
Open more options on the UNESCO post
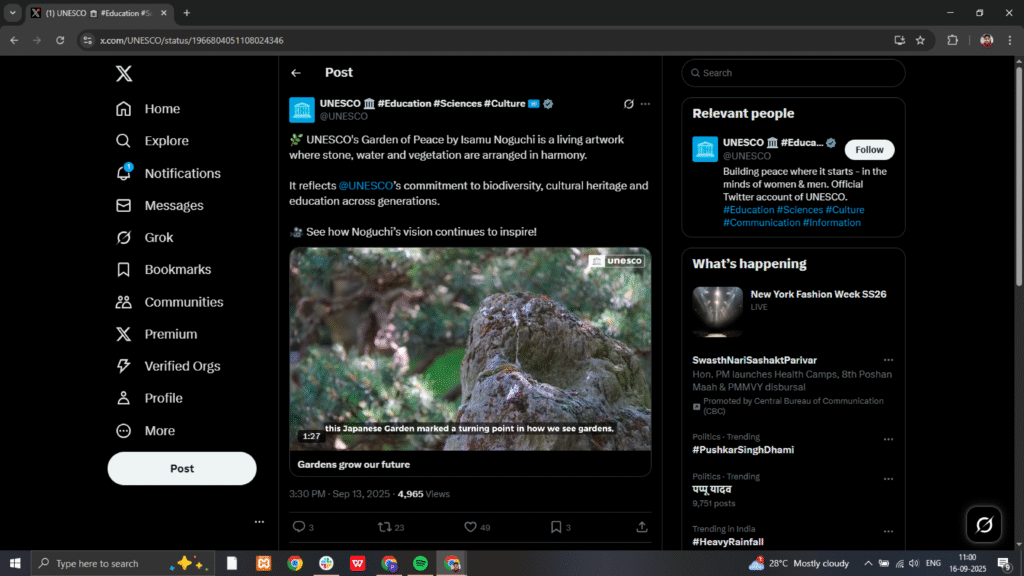[x=645, y=104]
